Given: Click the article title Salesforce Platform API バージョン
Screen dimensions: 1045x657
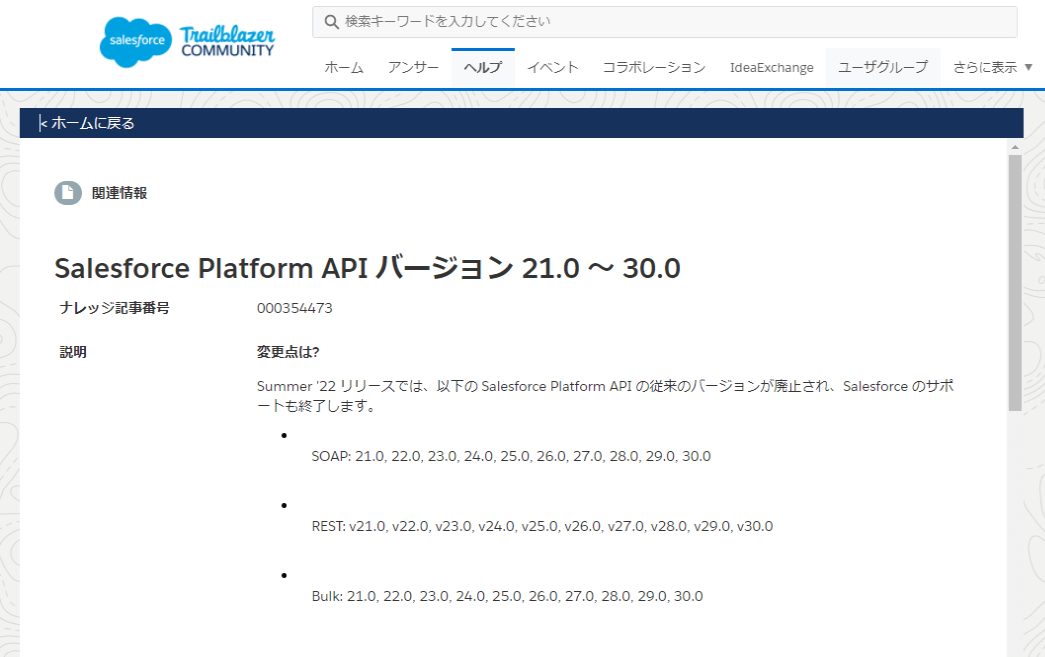Looking at the screenshot, I should coord(367,269).
